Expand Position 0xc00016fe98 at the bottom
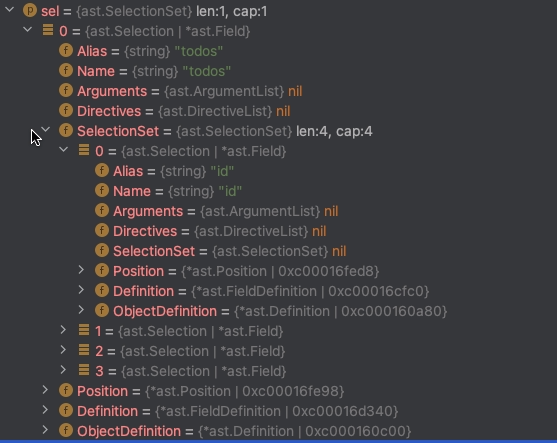 pos(45,390)
